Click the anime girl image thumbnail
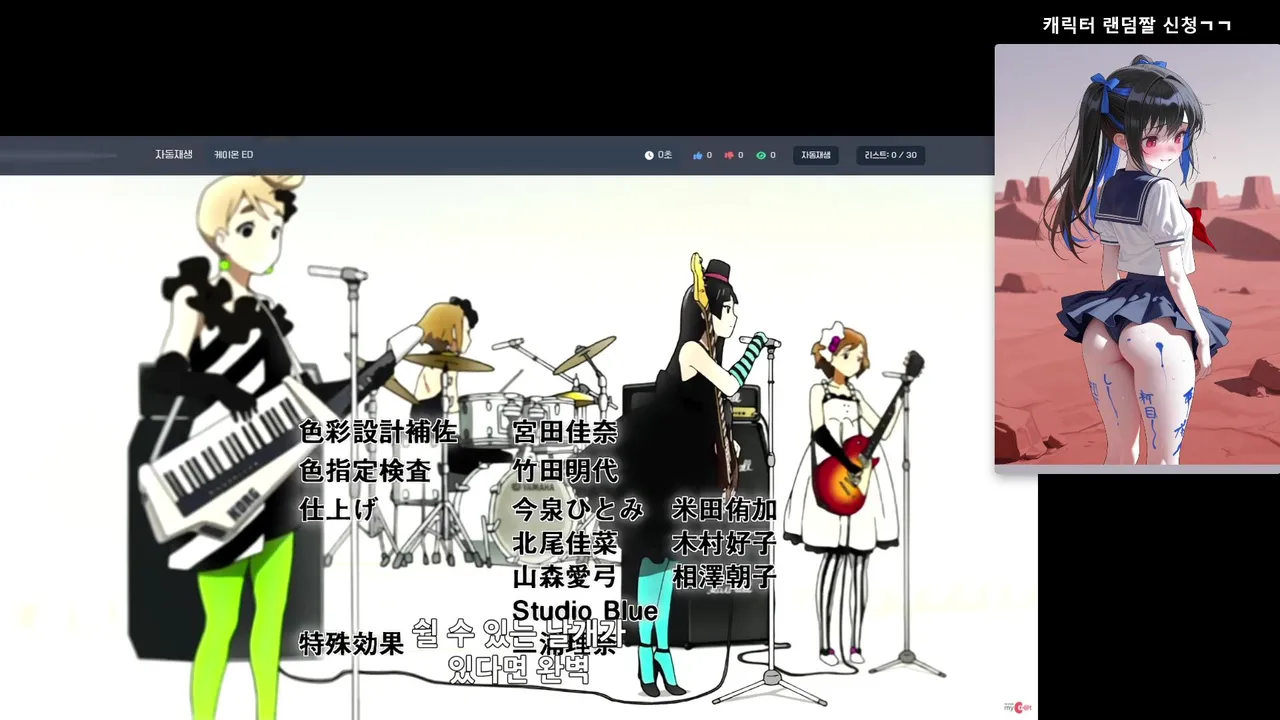This screenshot has width=1280, height=720. click(x=1137, y=254)
